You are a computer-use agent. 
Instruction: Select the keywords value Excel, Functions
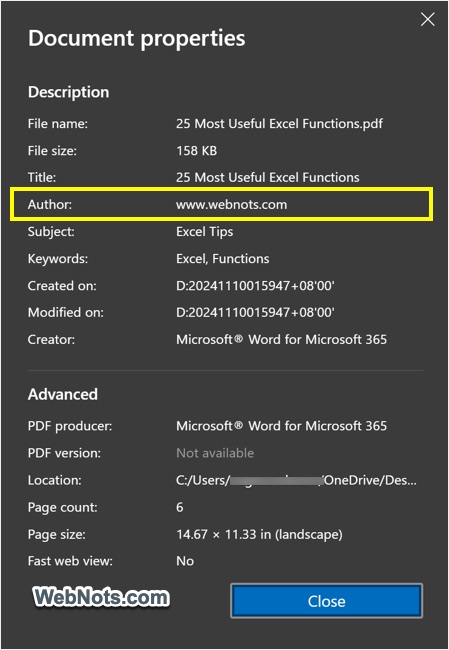click(223, 259)
